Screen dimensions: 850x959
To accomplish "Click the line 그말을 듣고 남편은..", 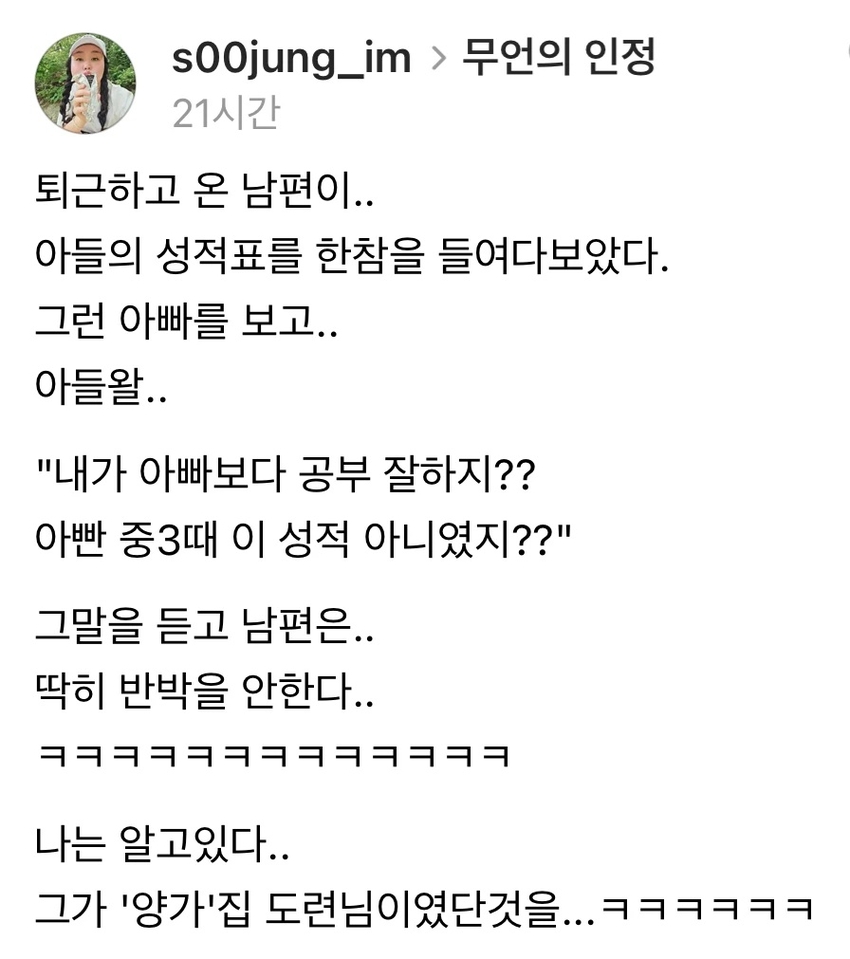I will click(204, 626).
